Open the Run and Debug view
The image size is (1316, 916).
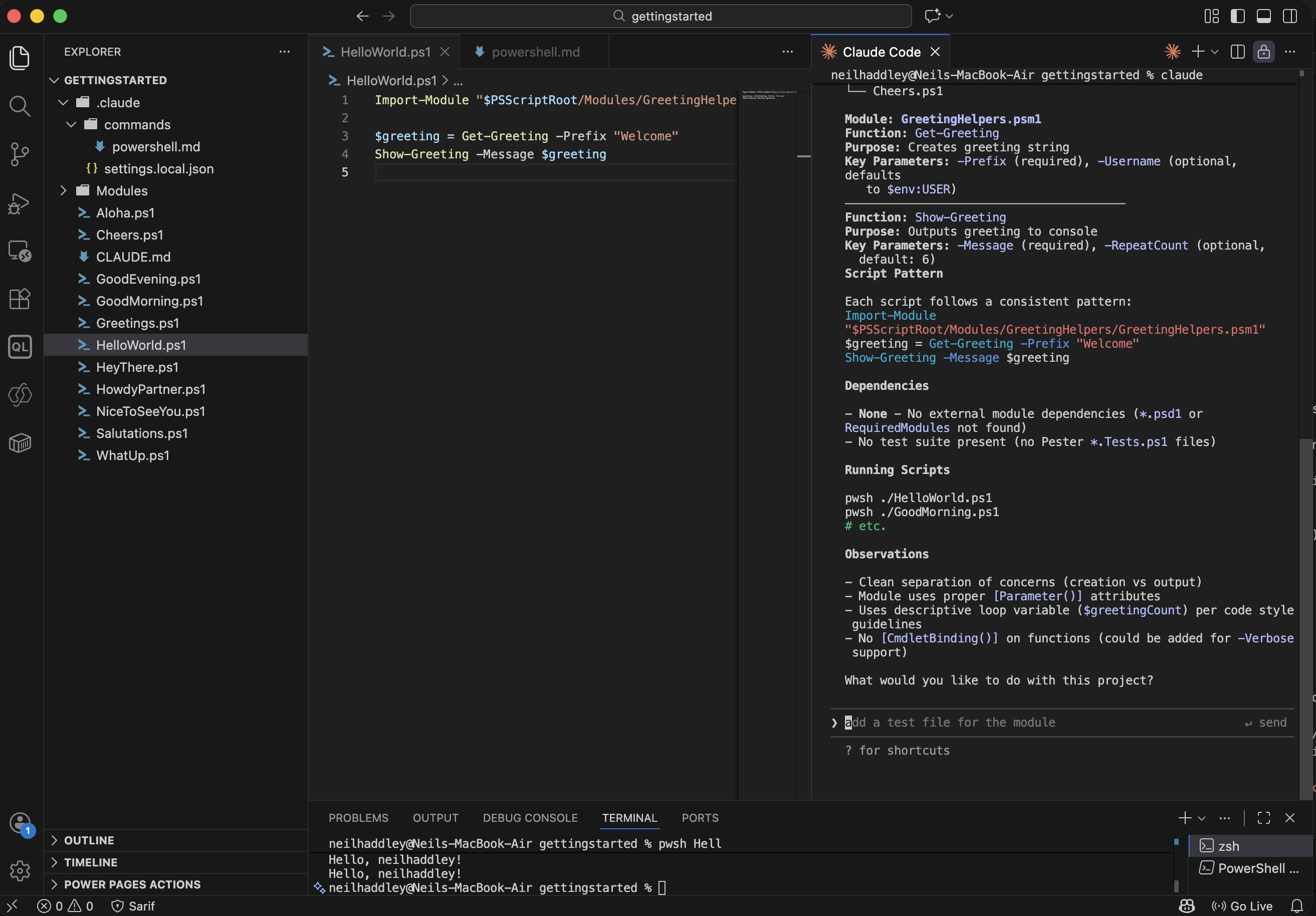click(x=20, y=203)
